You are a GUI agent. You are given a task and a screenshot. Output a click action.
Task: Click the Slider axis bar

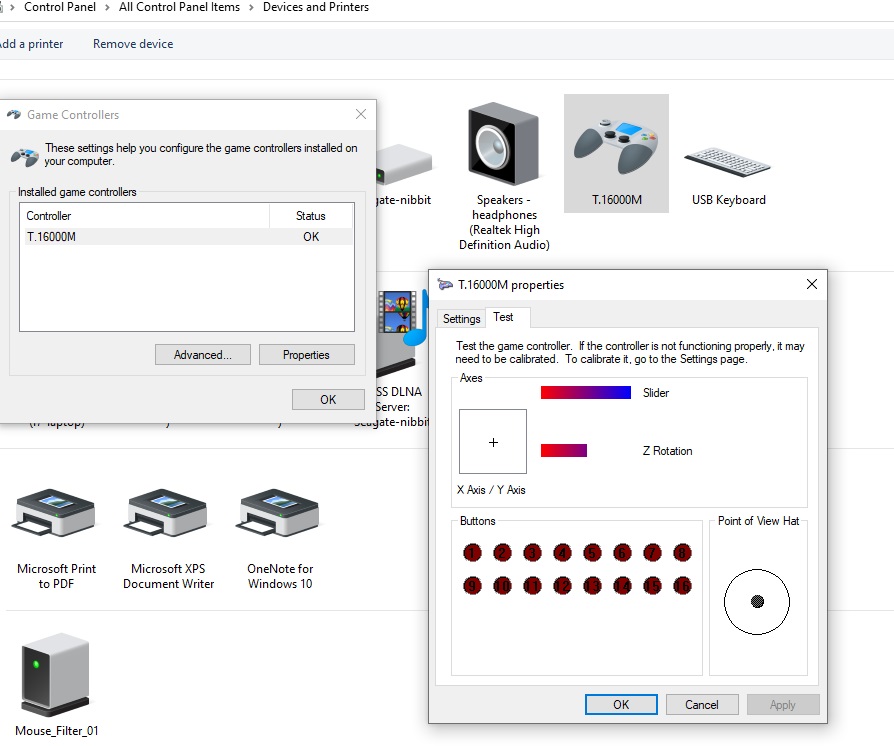coord(586,392)
